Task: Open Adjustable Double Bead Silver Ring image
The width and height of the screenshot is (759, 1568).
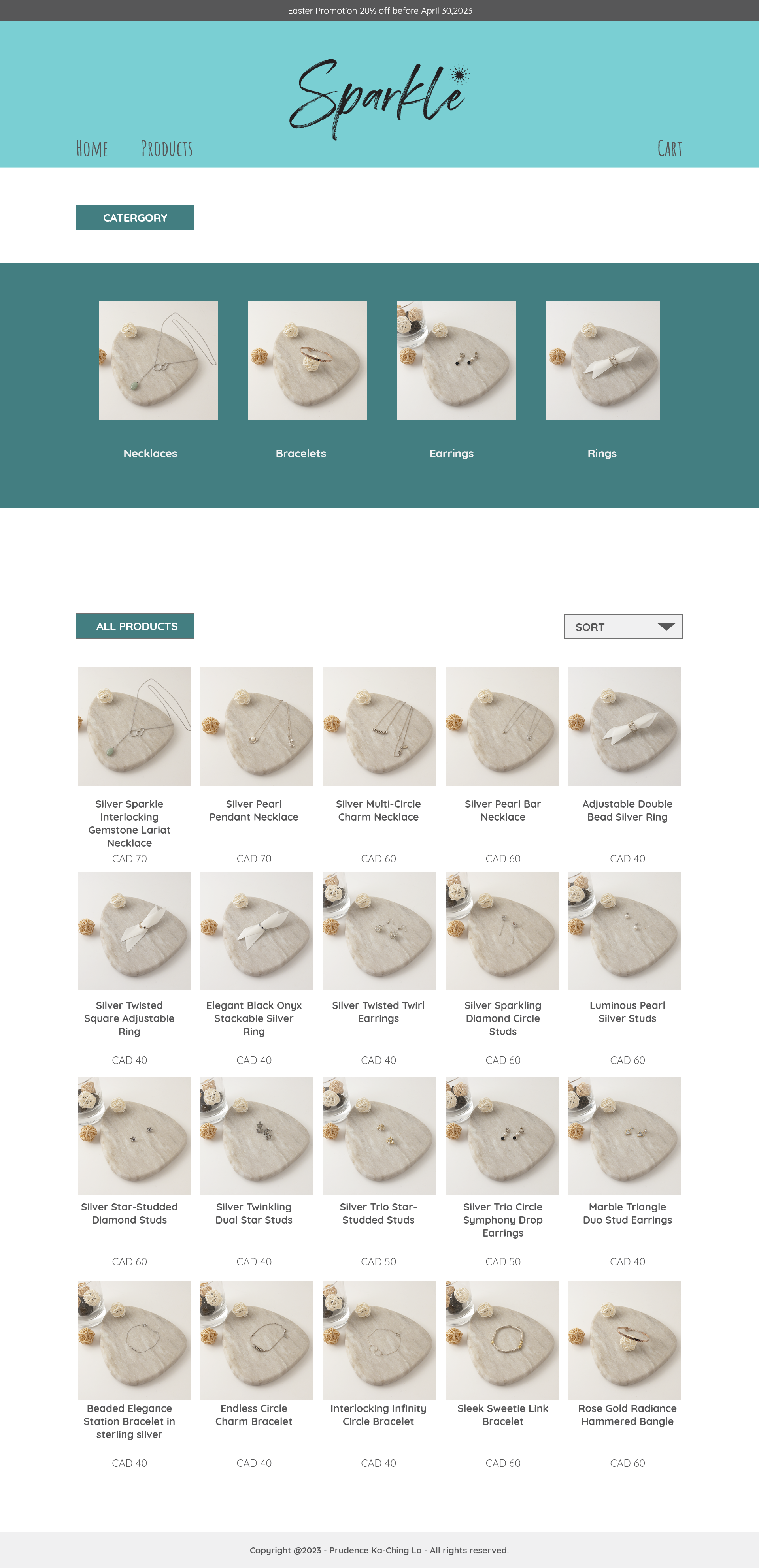Action: tap(624, 726)
